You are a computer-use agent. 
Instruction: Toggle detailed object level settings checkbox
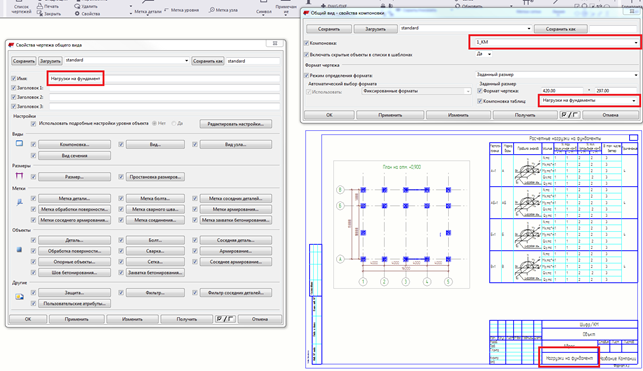coord(34,123)
